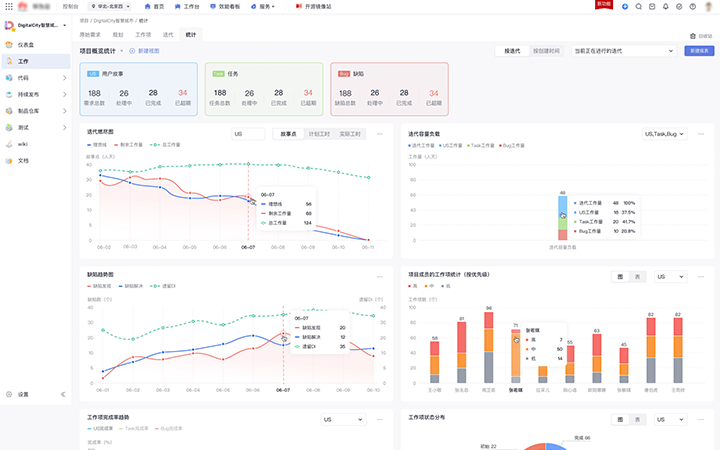
Task: Toggle 总工作量 legend in burndown chart
Action: coord(165,145)
